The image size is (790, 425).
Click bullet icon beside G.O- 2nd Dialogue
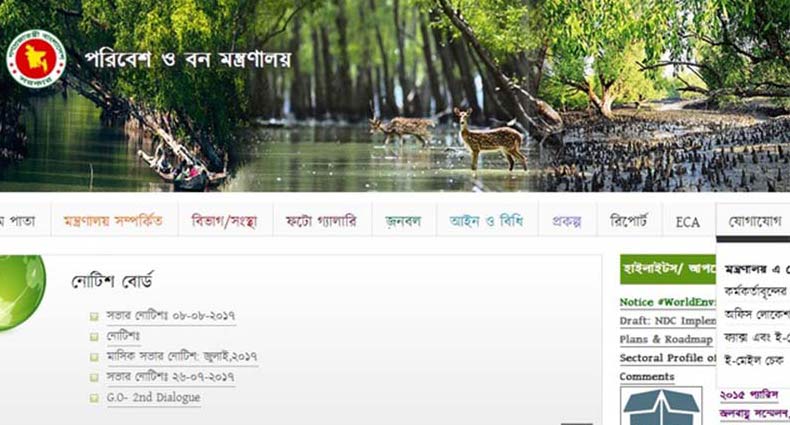tap(94, 398)
